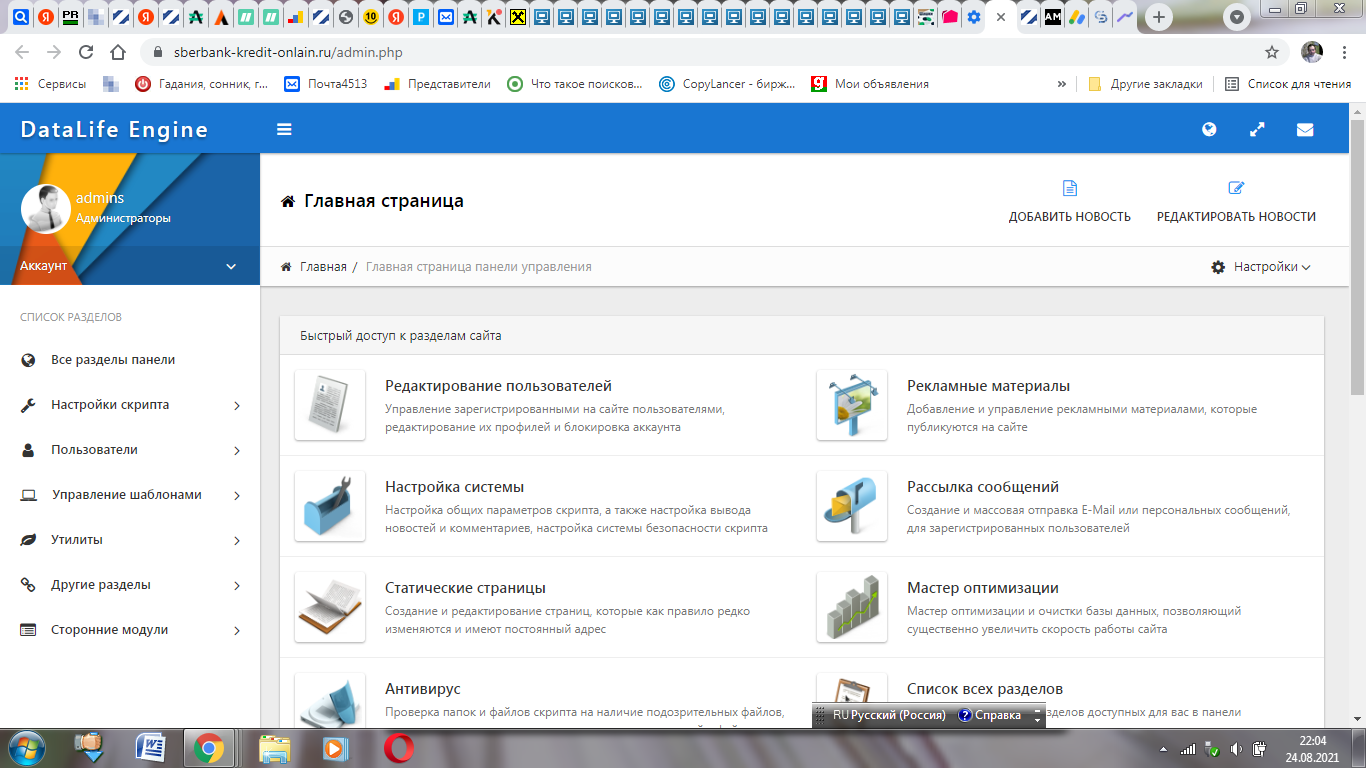Follow the Главная breadcrumb link
This screenshot has height=768, width=1366.
click(x=323, y=267)
